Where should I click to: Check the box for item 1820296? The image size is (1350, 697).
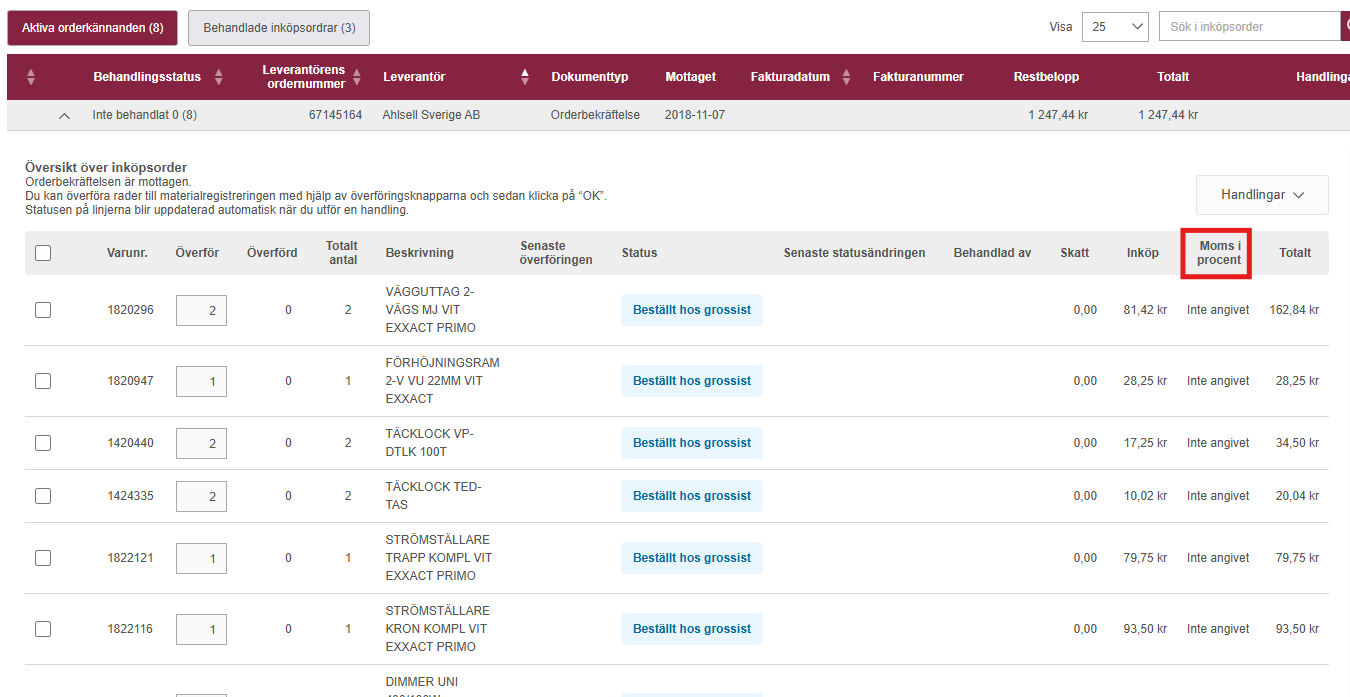[x=43, y=310]
